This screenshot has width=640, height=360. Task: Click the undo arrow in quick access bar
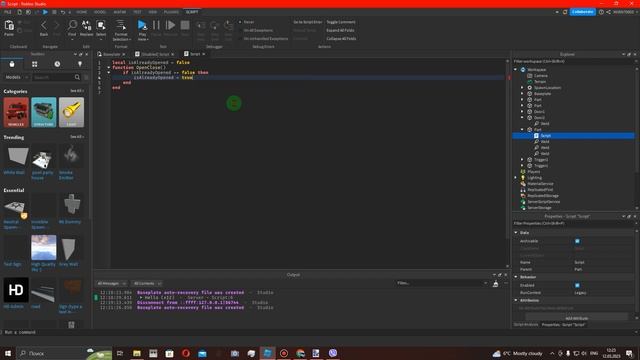[63, 12]
